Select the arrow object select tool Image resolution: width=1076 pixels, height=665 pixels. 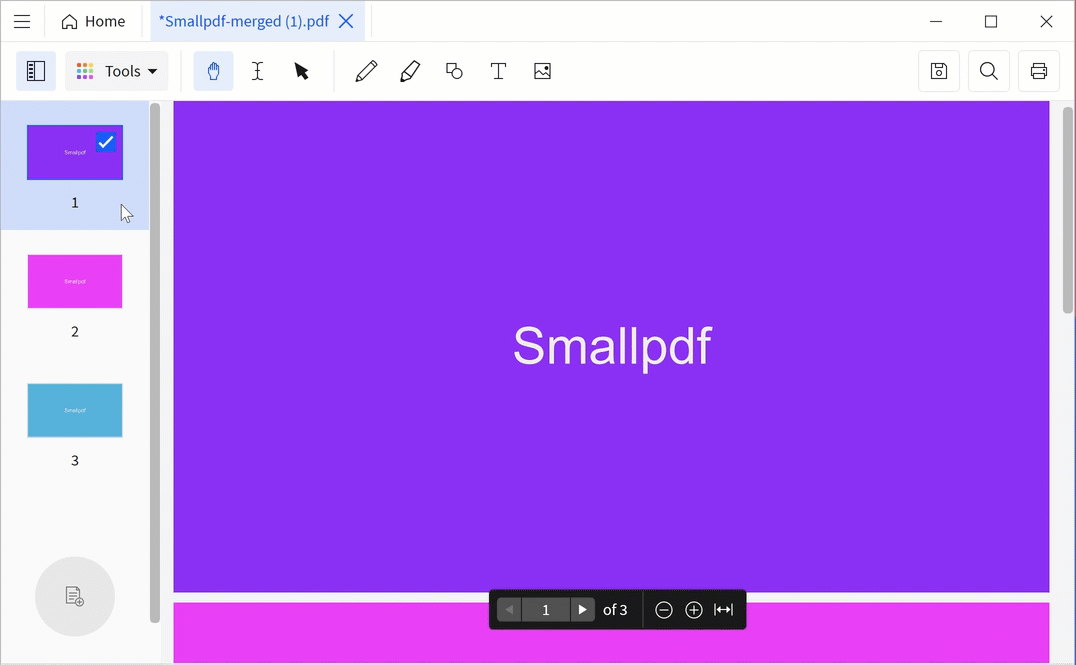pos(301,71)
